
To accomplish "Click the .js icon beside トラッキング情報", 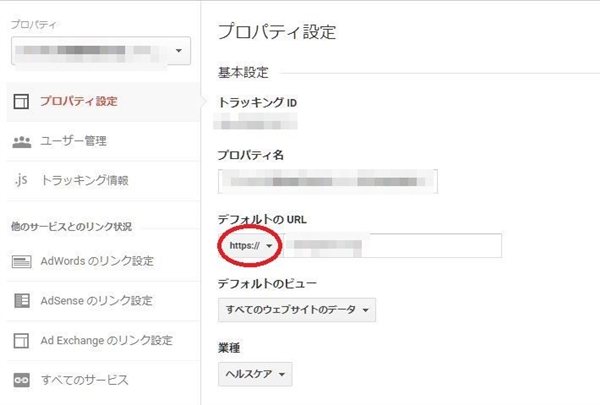I will (x=21, y=181).
